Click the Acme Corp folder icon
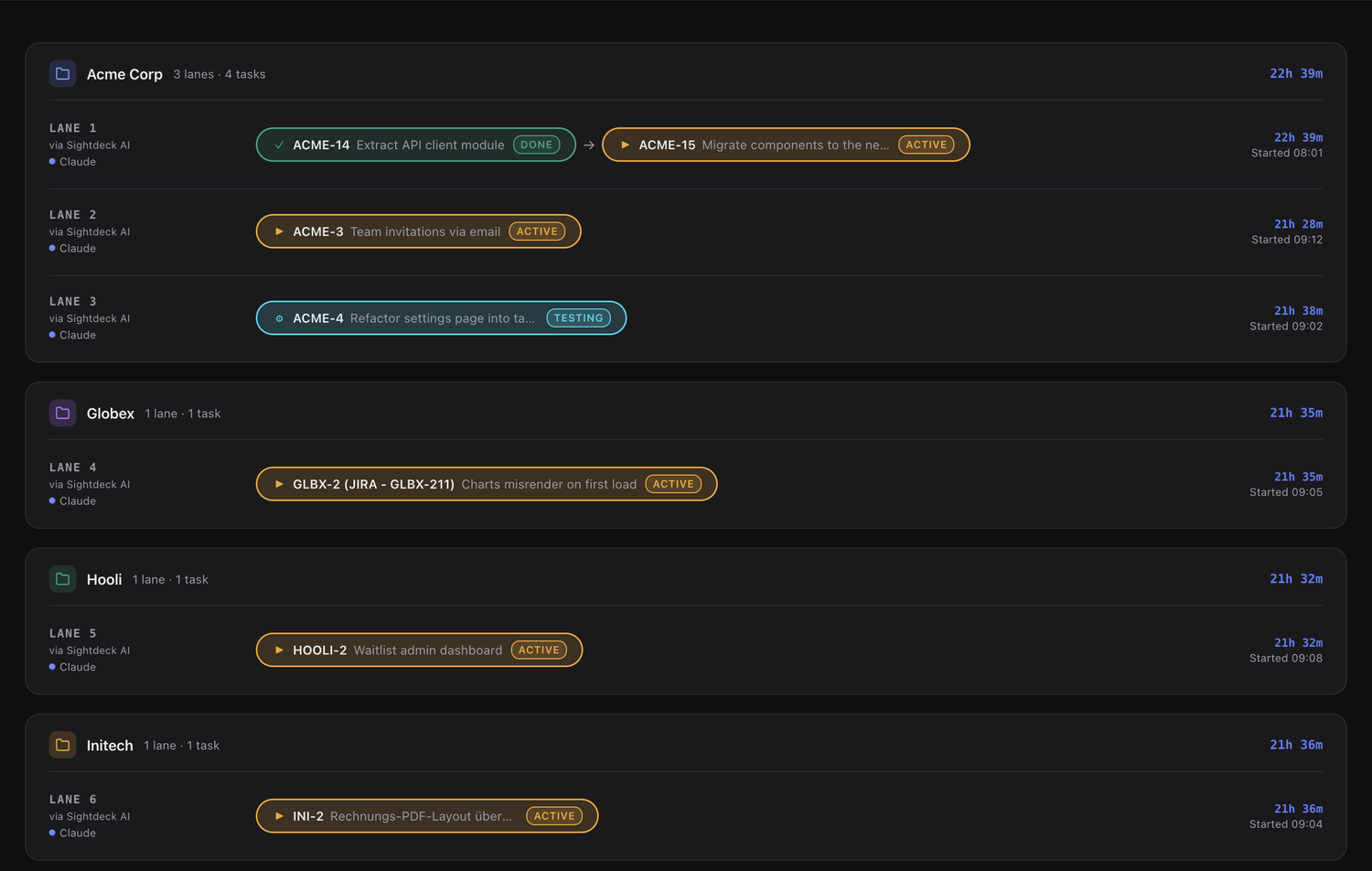 click(62, 73)
